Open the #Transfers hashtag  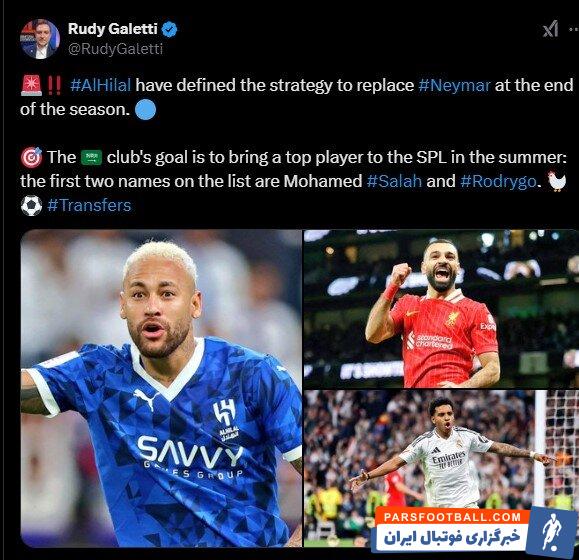tap(89, 205)
